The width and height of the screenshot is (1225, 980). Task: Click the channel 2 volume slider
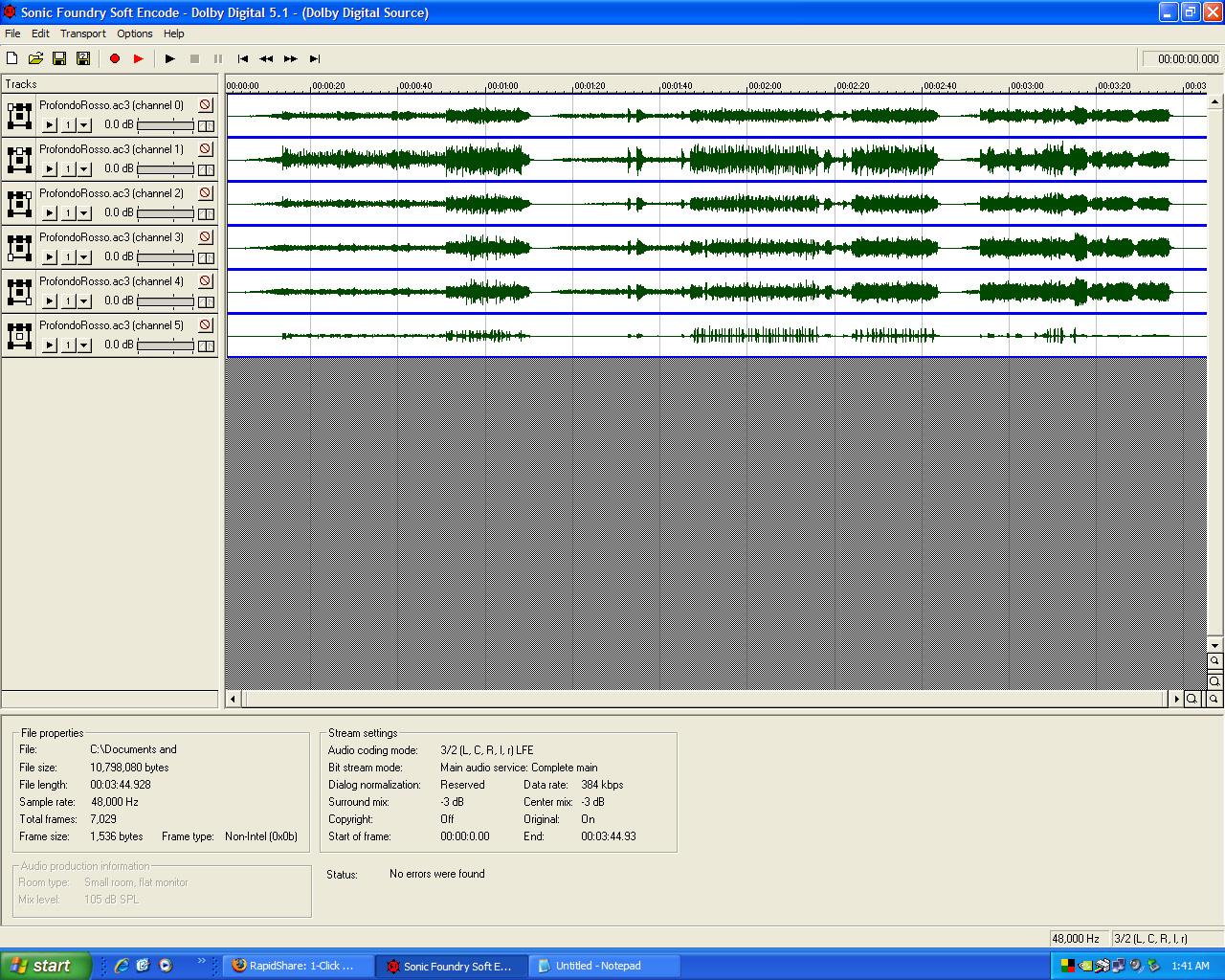tap(166, 213)
